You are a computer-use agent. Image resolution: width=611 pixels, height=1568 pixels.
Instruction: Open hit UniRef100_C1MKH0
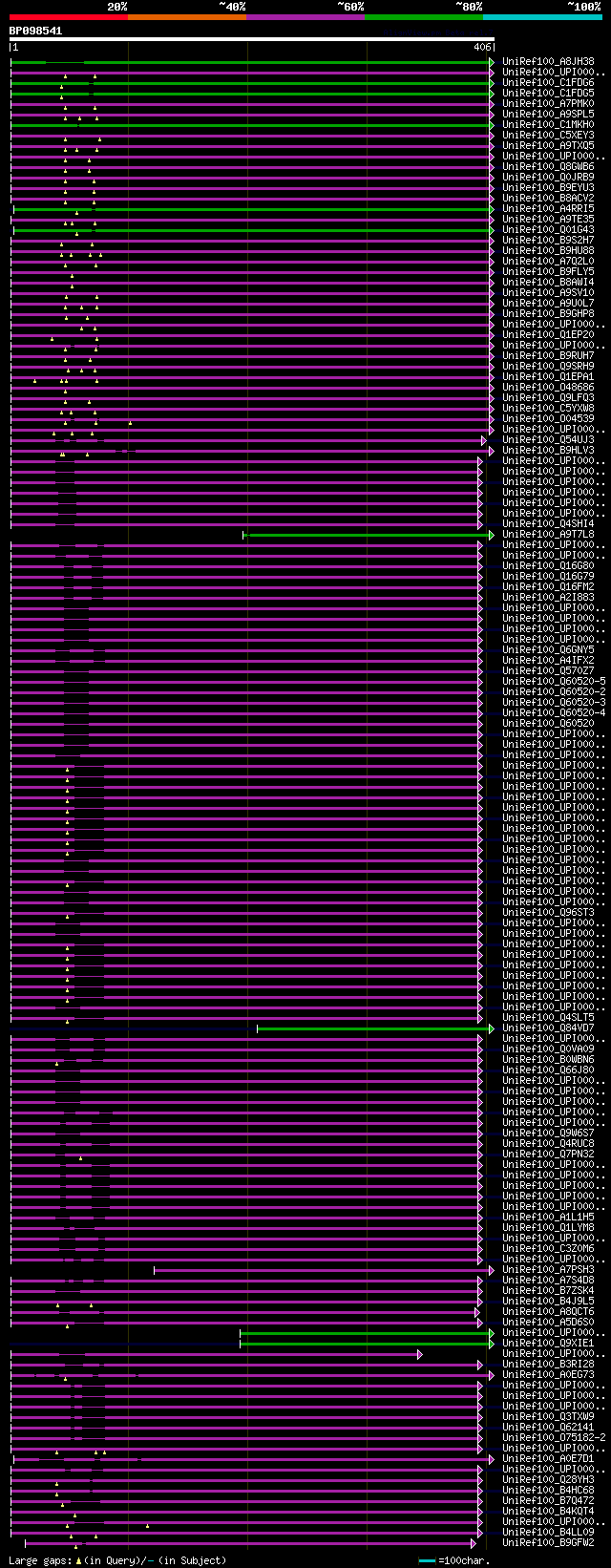[x=548, y=125]
